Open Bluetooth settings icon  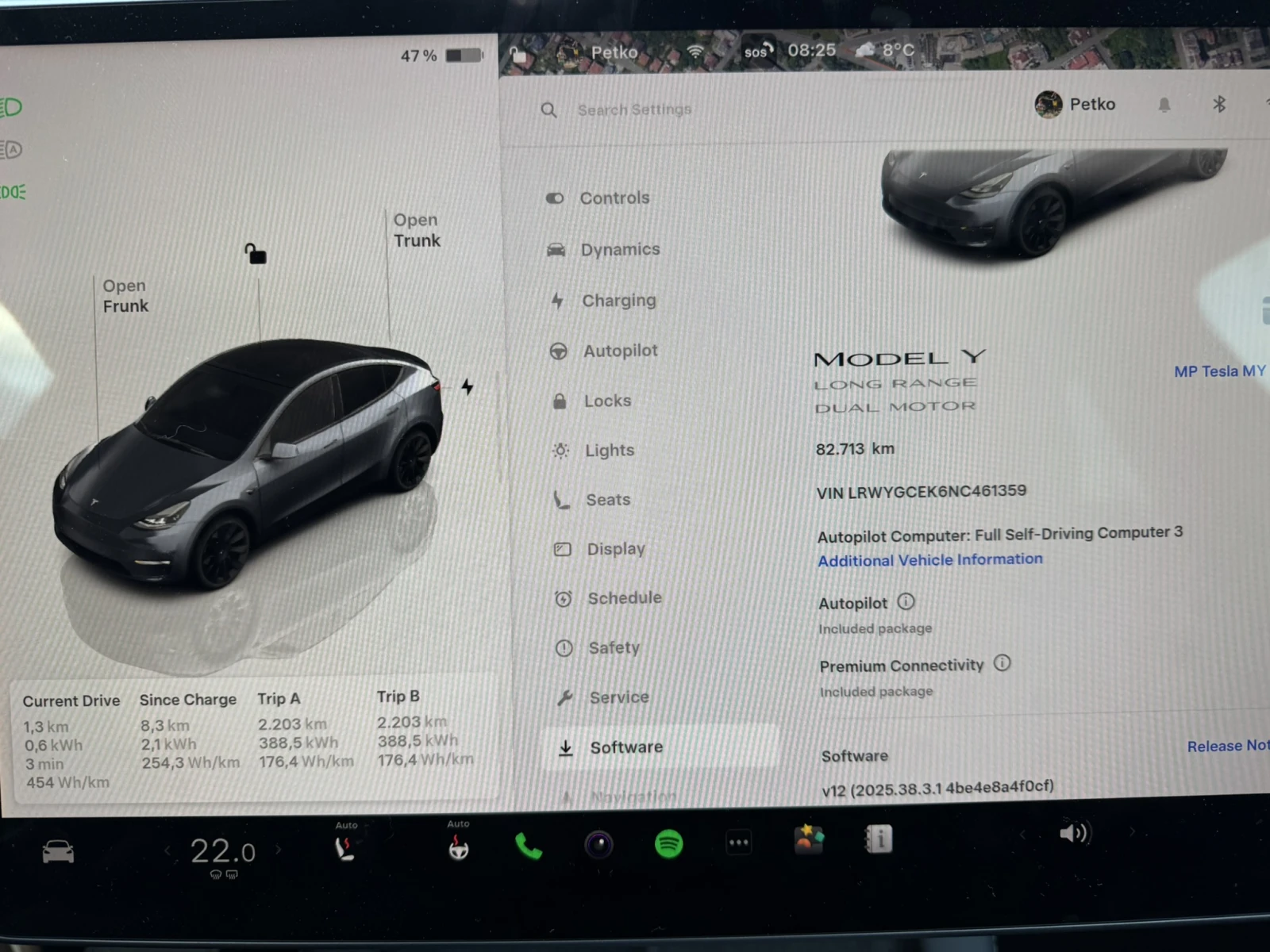(1219, 104)
